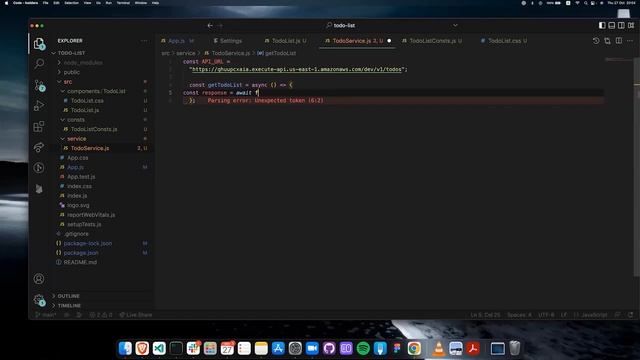Open Spotify from the Dock
This screenshot has height=360, width=640.
[363, 348]
